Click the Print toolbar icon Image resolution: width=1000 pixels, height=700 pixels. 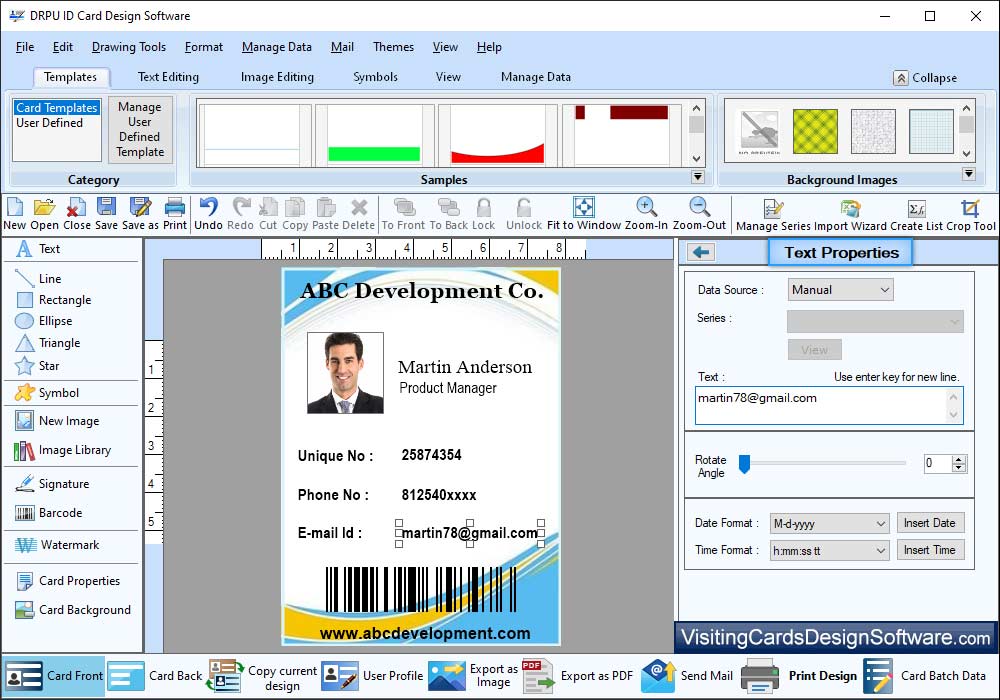[x=175, y=214]
